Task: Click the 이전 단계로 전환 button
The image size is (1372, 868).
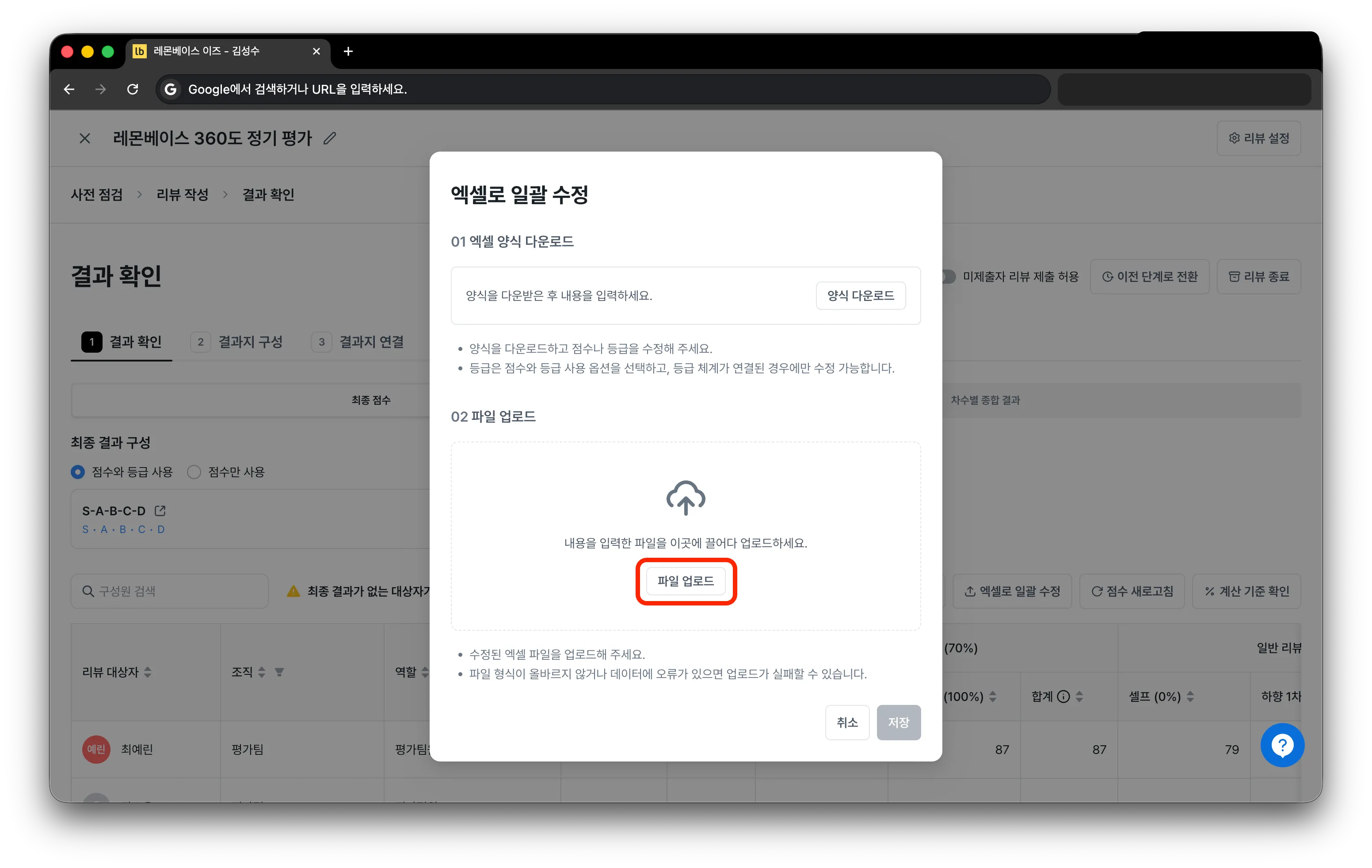Action: (1149, 276)
